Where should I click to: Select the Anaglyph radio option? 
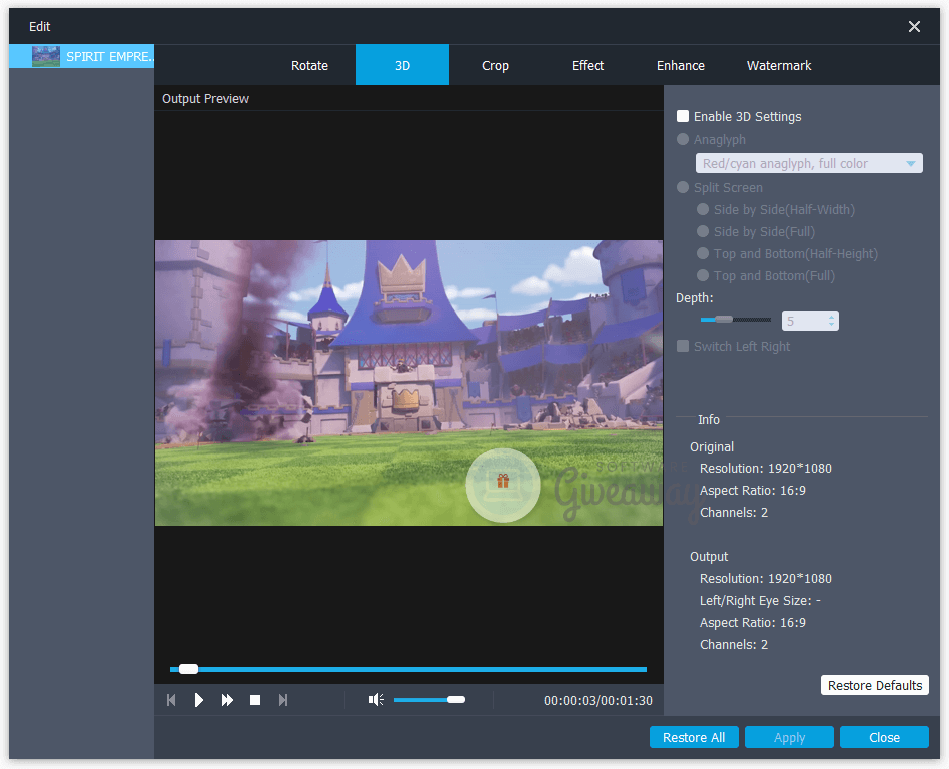[x=683, y=139]
